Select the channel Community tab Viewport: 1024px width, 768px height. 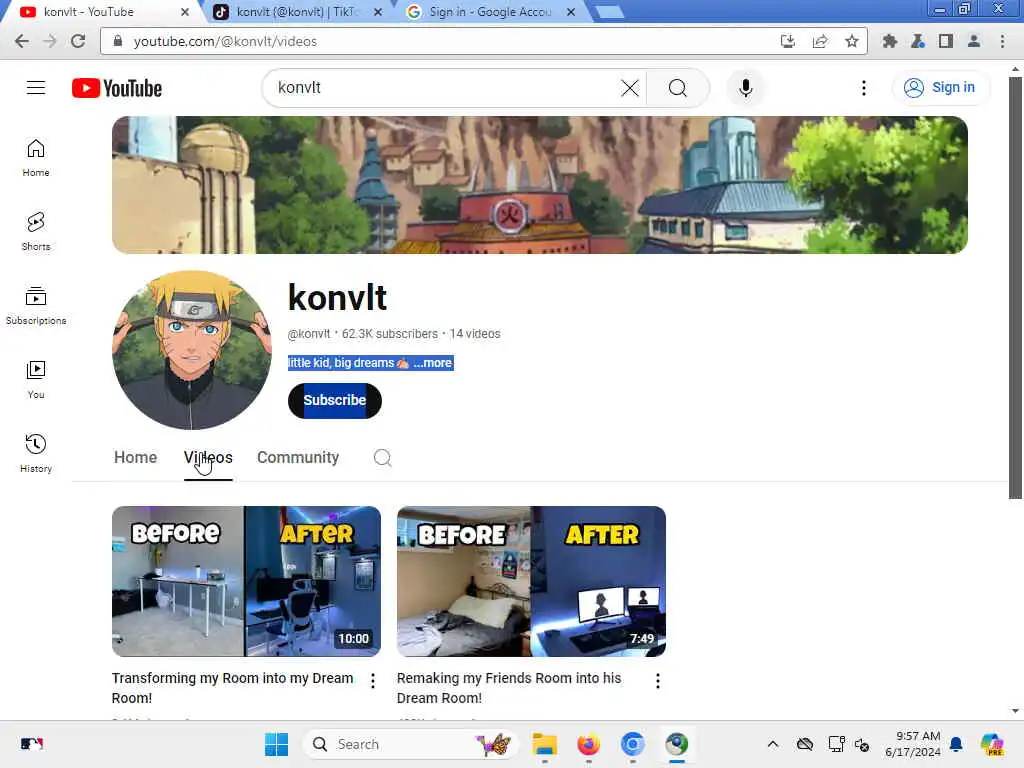[x=298, y=458]
